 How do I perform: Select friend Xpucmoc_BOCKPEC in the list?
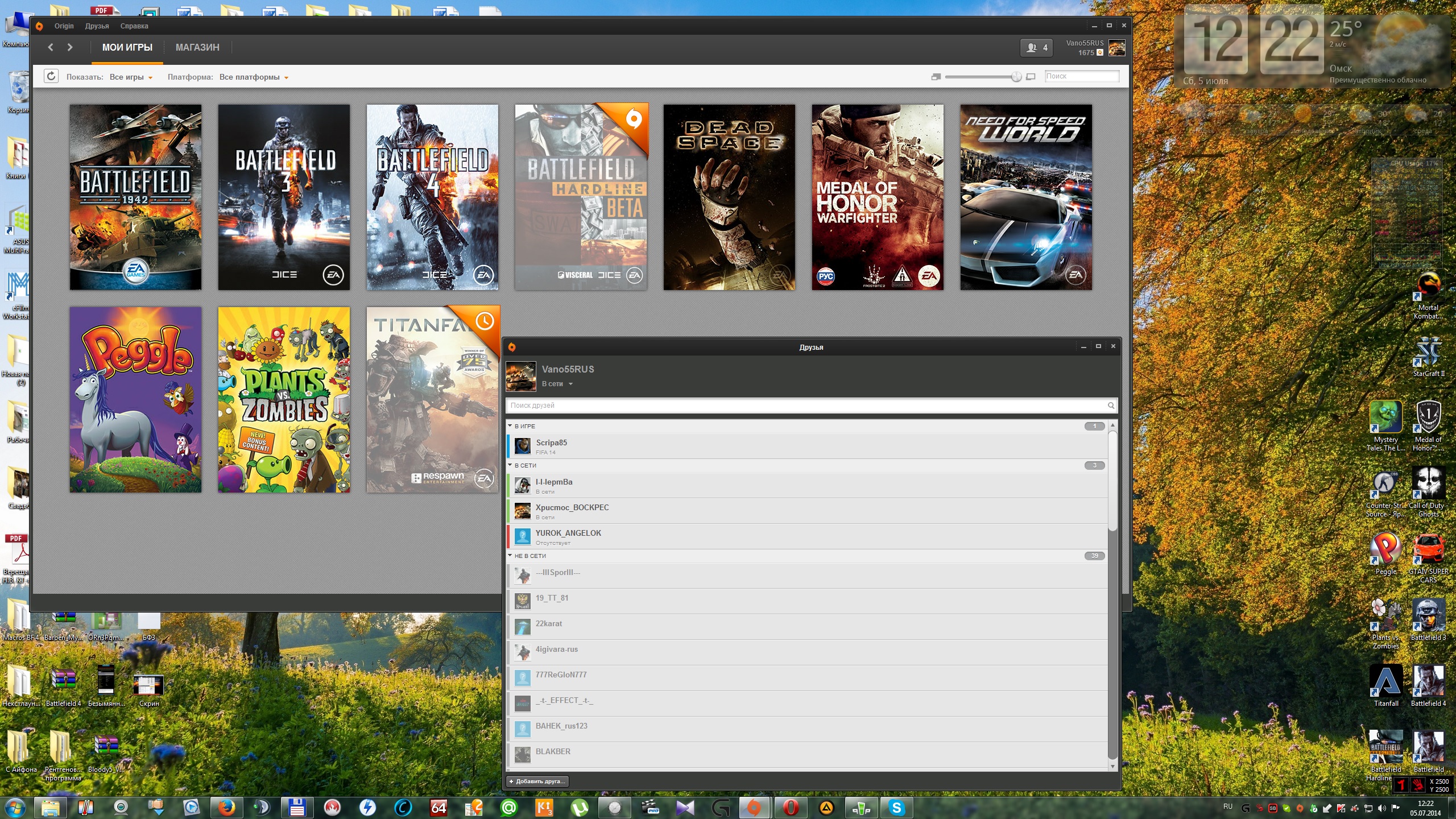click(806, 511)
